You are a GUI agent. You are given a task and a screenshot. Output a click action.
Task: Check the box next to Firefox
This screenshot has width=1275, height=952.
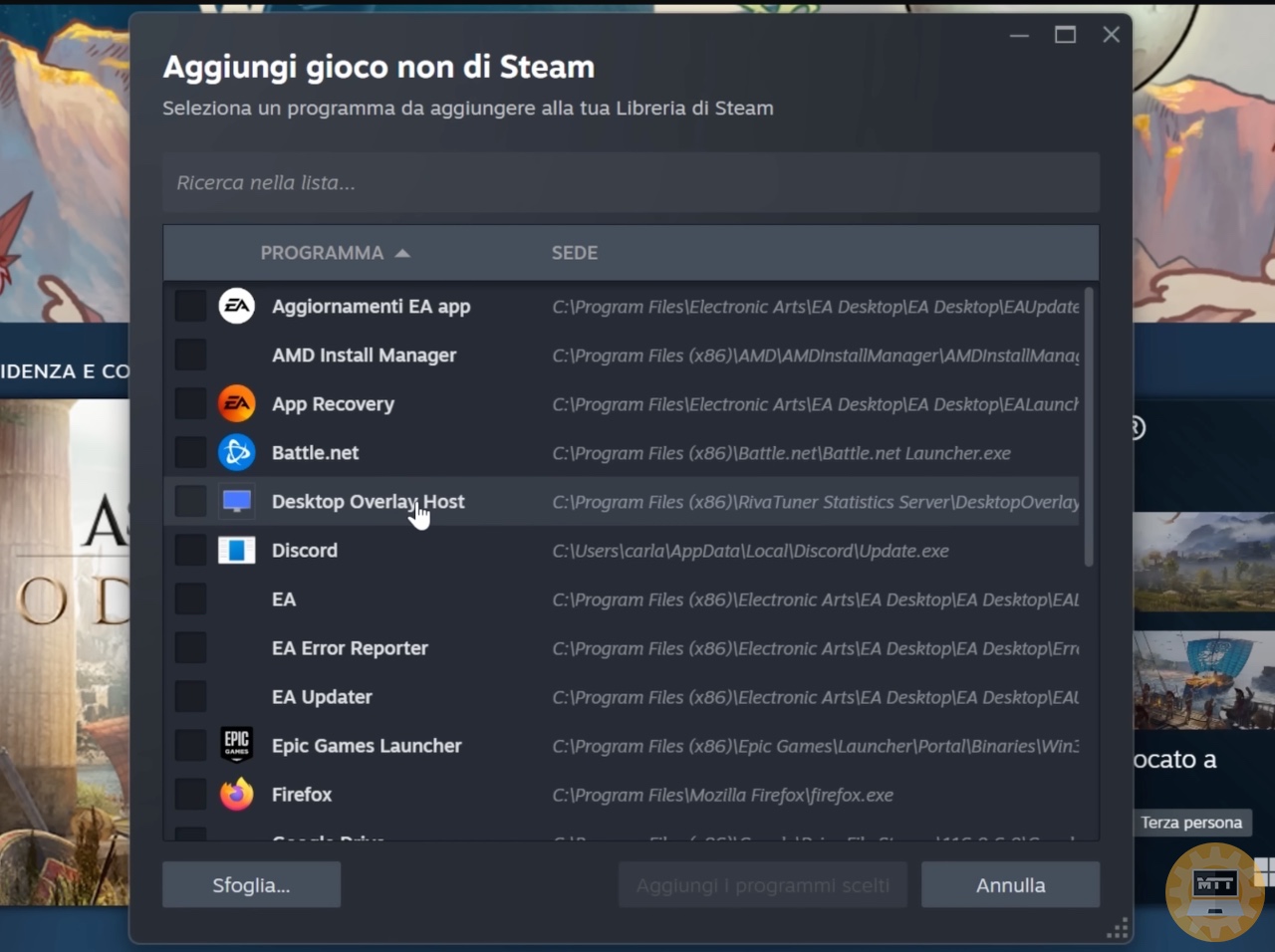[190, 794]
